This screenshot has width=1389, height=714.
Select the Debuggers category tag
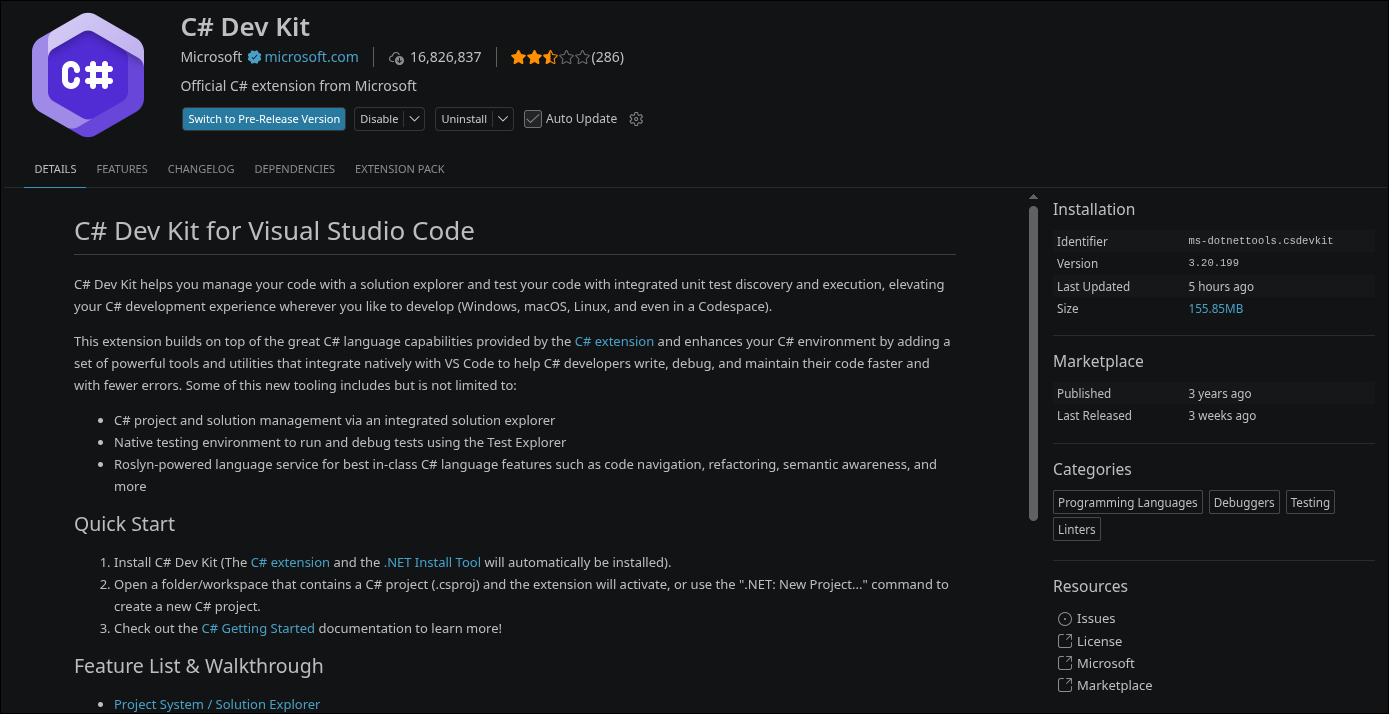(x=1244, y=502)
